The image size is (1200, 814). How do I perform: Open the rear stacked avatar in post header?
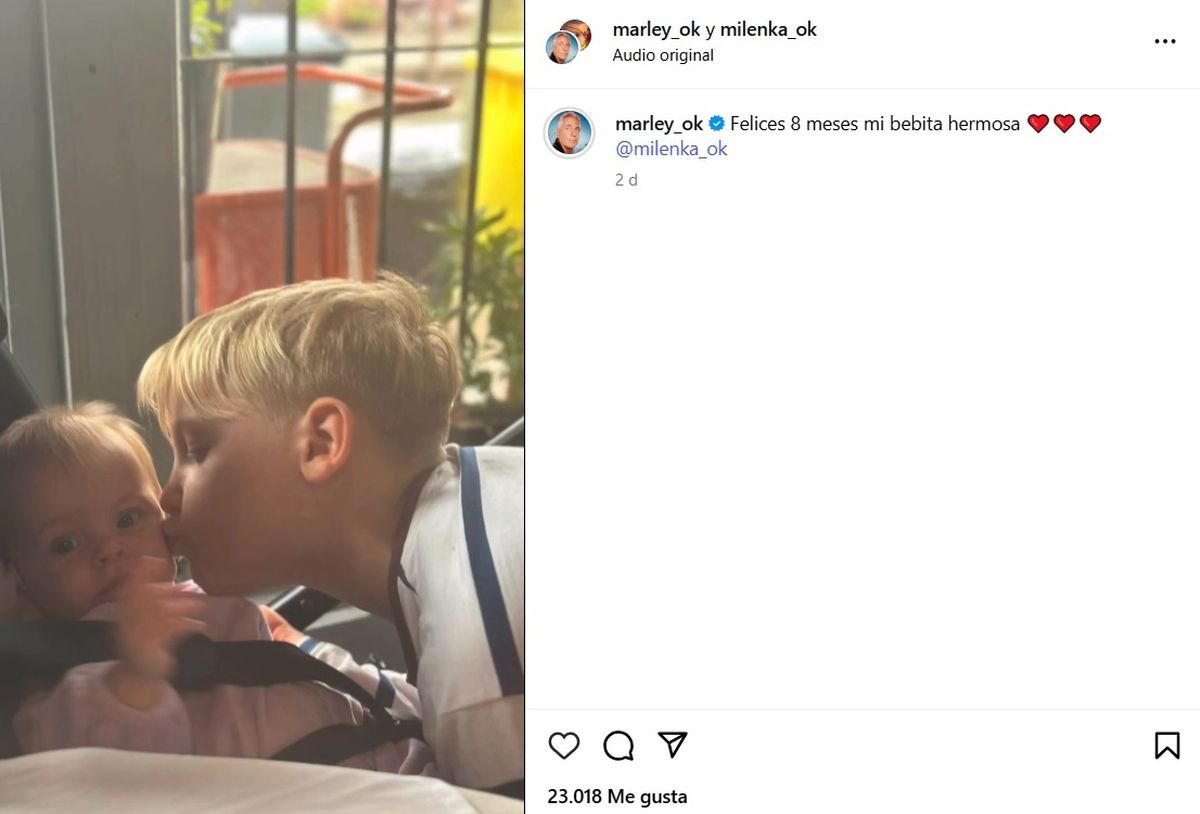[579, 31]
